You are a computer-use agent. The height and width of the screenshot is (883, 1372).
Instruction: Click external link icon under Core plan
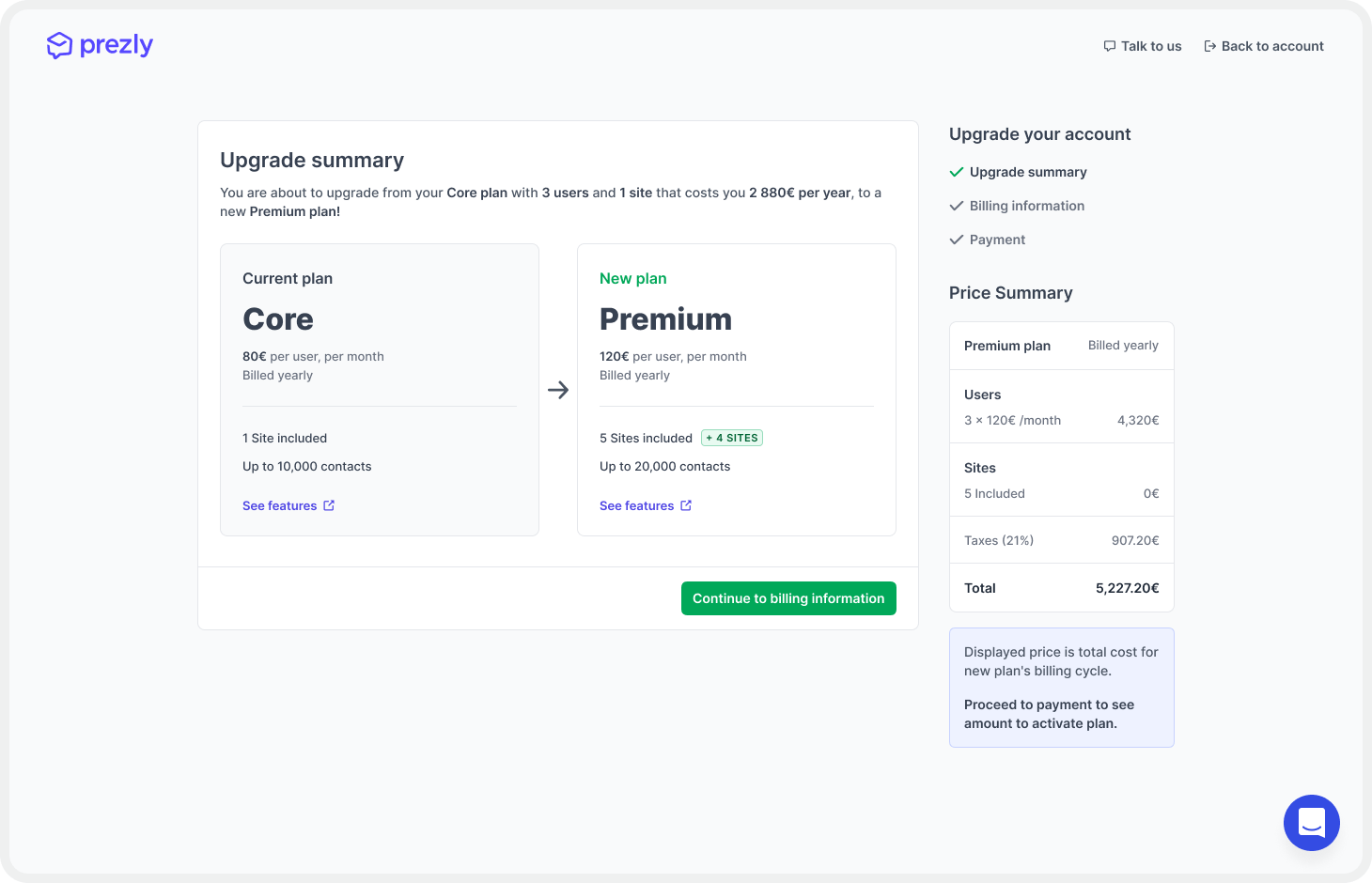[x=329, y=505]
